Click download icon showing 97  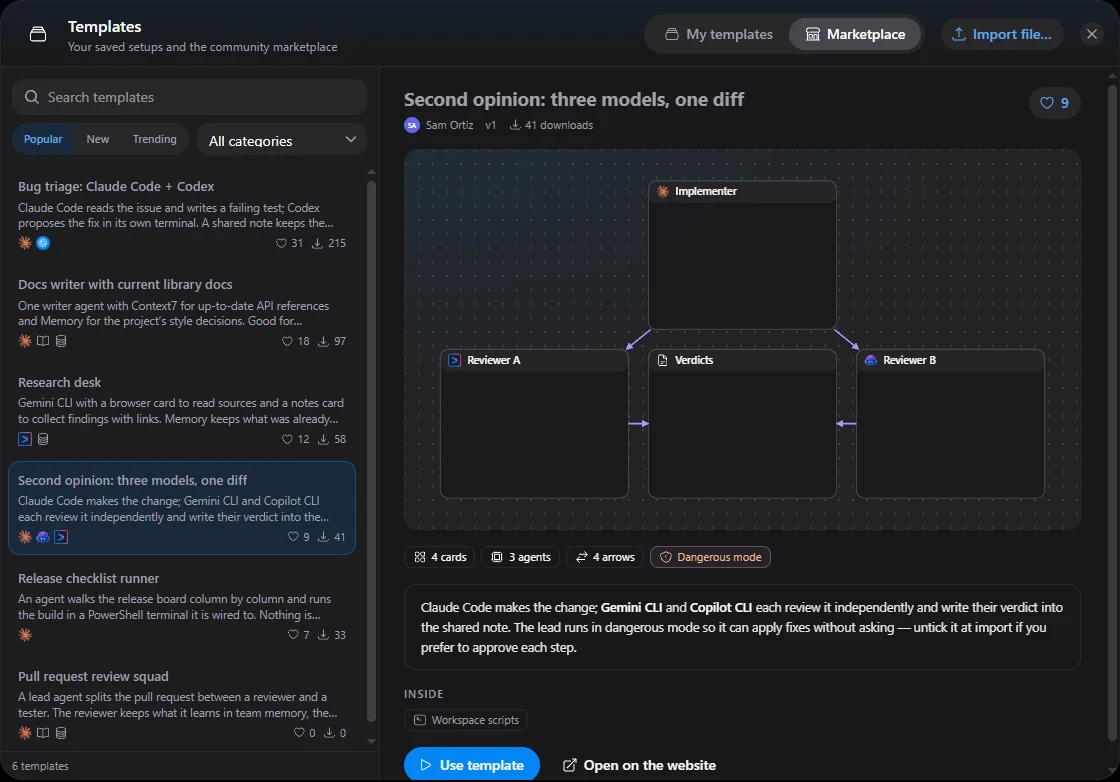pos(323,341)
